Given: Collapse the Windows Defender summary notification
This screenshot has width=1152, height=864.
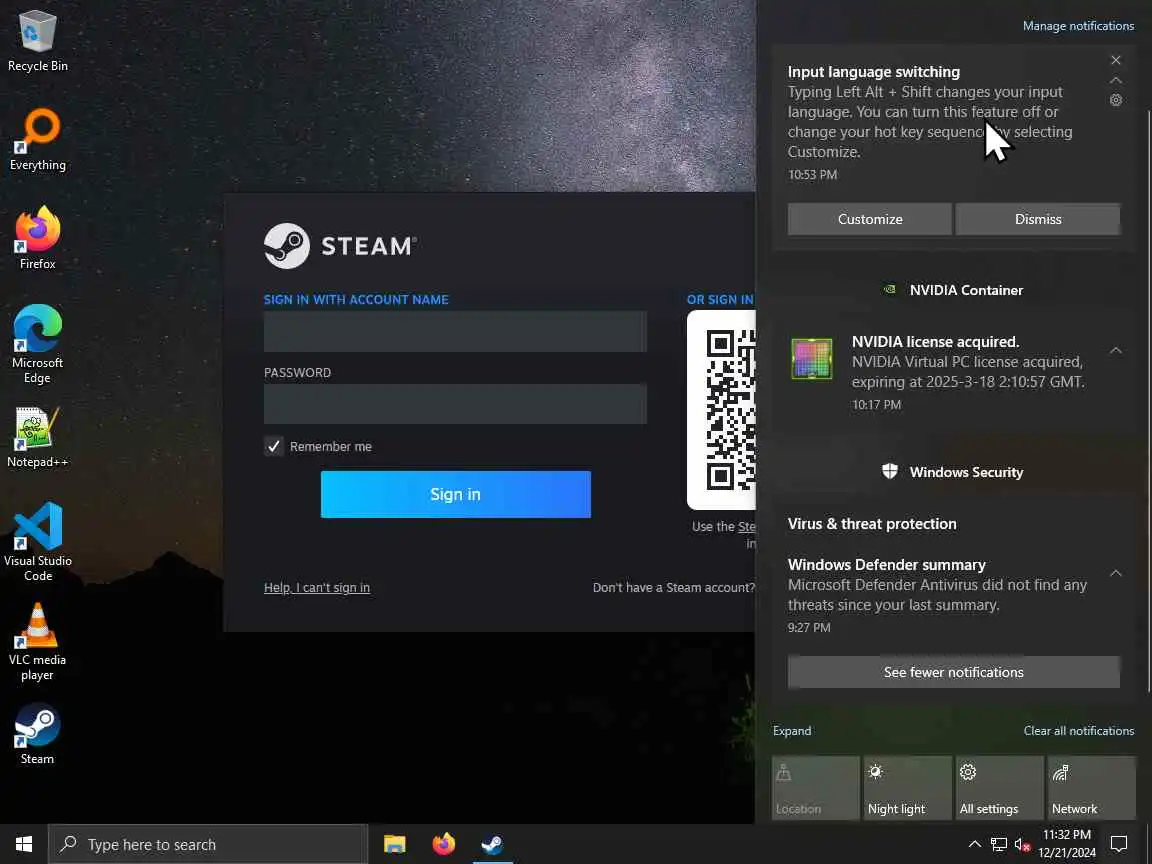Looking at the screenshot, I should pyautogui.click(x=1116, y=573).
